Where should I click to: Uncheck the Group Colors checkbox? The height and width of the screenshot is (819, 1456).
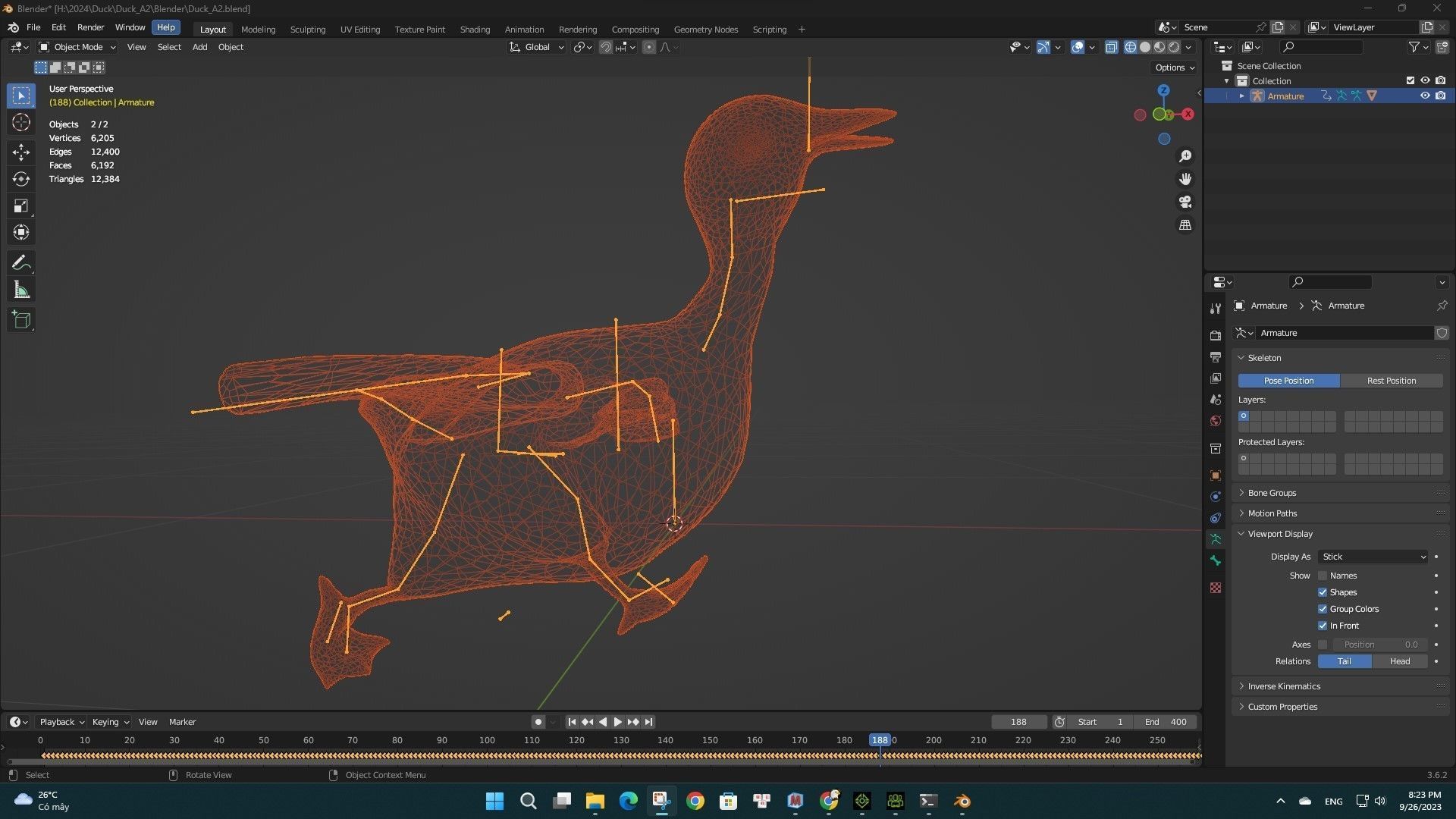[x=1323, y=609]
